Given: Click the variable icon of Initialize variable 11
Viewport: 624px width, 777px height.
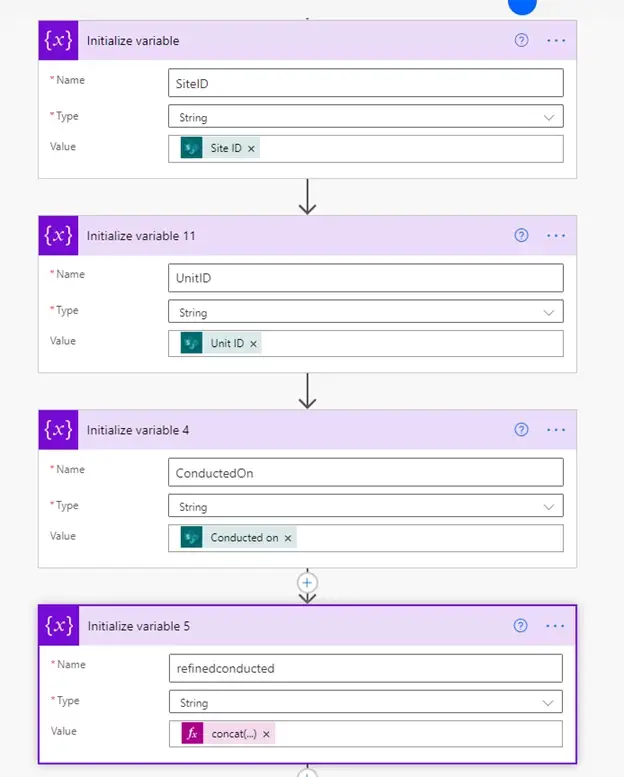Looking at the screenshot, I should (58, 235).
